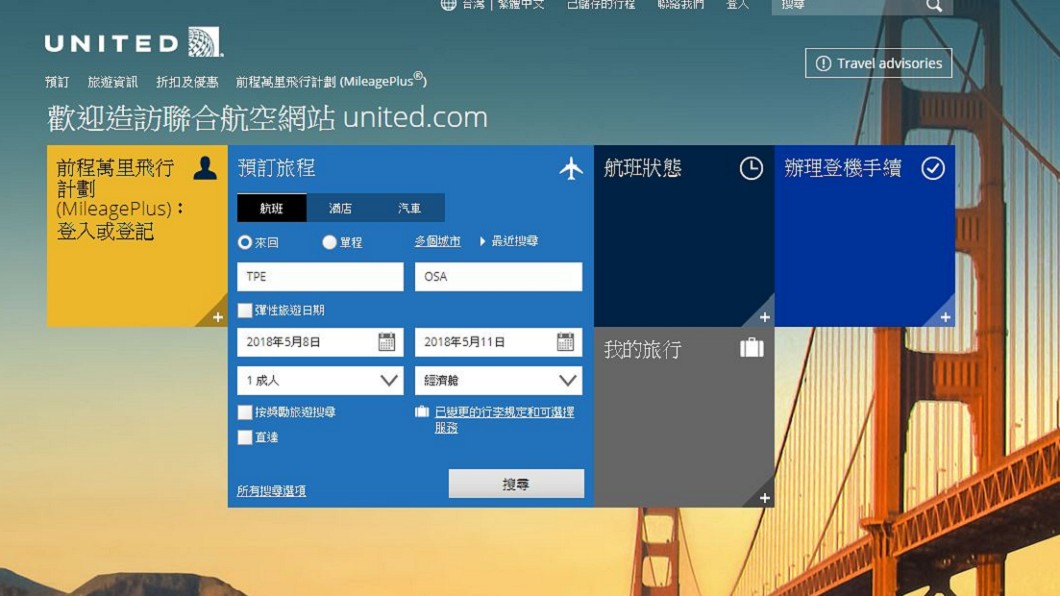
Task: Open the 折扣及優惠 menu
Action: [x=187, y=82]
